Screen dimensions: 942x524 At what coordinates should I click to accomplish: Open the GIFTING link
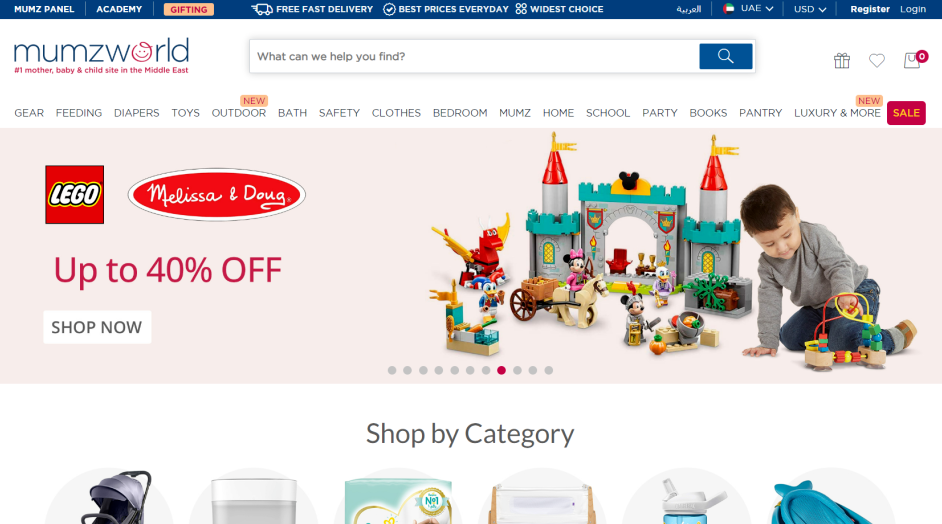(x=189, y=9)
